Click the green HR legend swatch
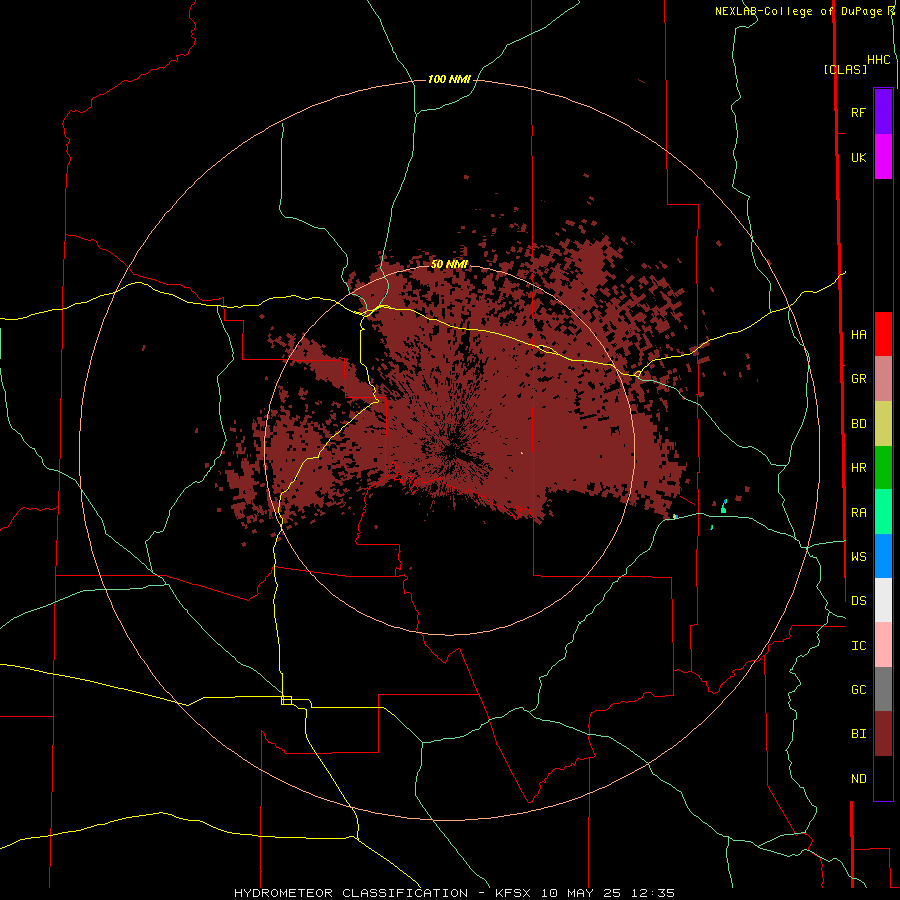 [883, 468]
